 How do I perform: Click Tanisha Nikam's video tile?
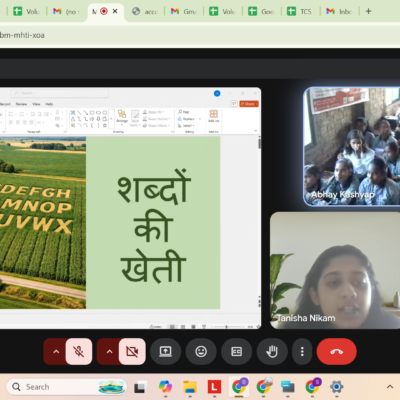point(335,270)
